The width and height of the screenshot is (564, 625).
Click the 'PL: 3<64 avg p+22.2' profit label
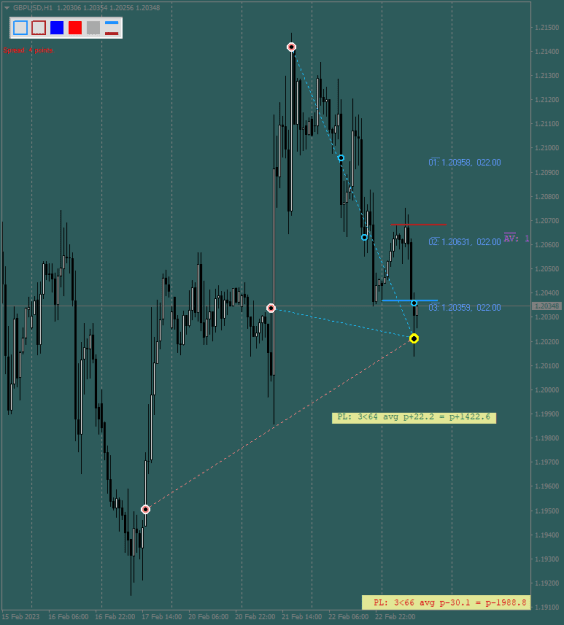click(x=414, y=418)
